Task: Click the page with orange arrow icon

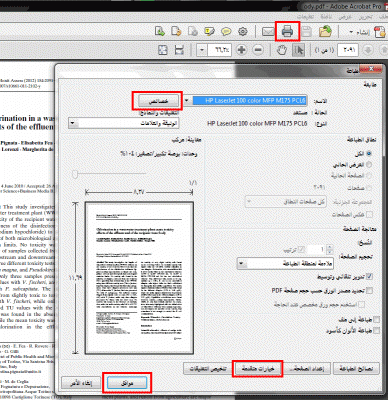Action: tap(176, 32)
